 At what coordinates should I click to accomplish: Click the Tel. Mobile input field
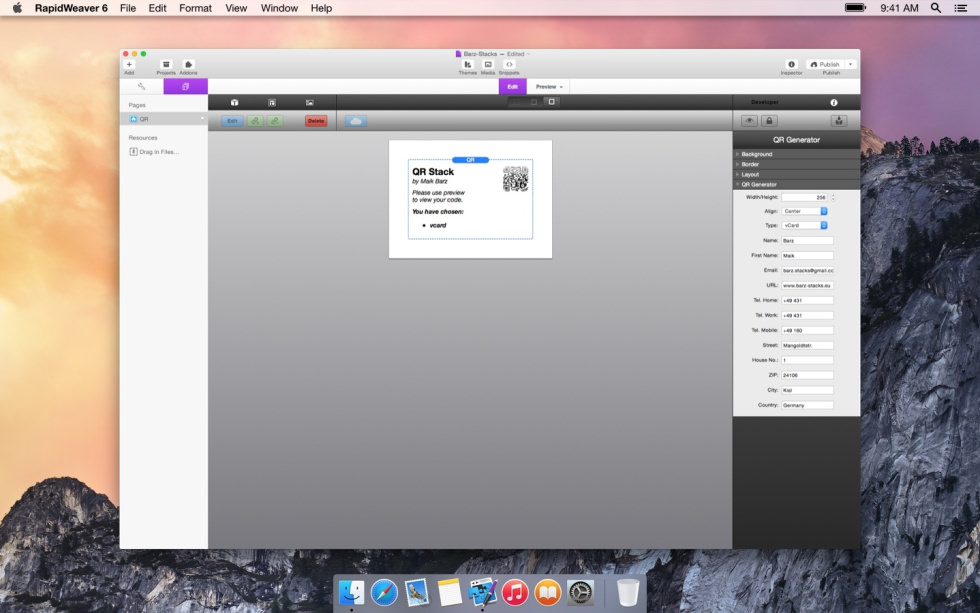(x=807, y=330)
